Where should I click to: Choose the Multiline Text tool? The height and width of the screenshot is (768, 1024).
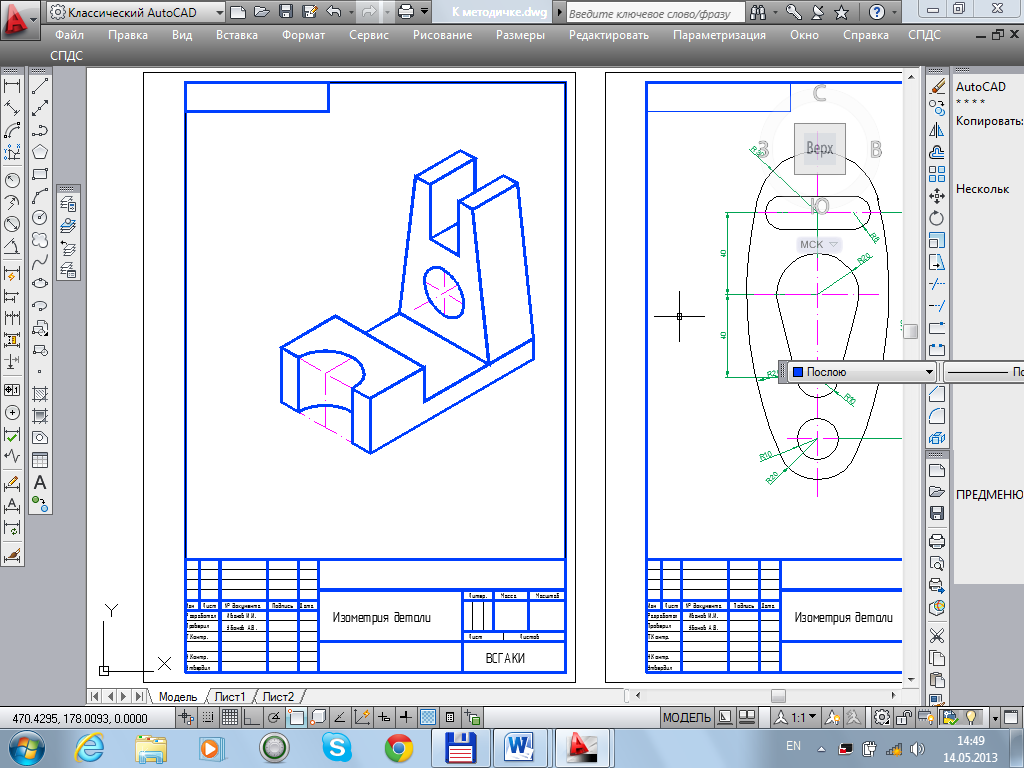click(x=40, y=483)
